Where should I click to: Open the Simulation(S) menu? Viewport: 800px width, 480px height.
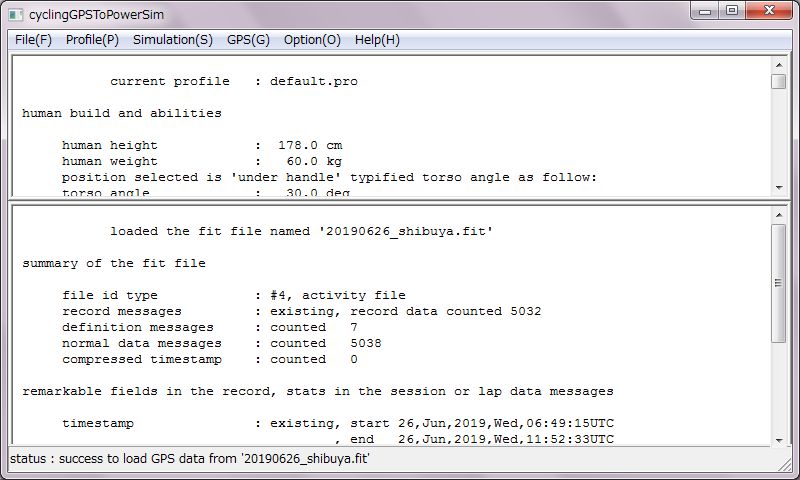click(173, 40)
